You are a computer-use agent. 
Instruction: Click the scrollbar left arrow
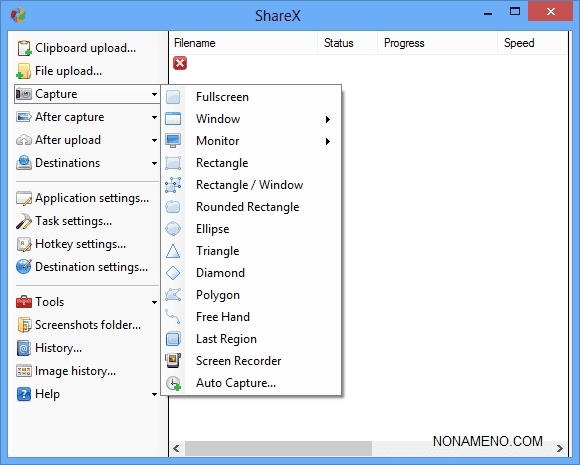click(x=176, y=448)
